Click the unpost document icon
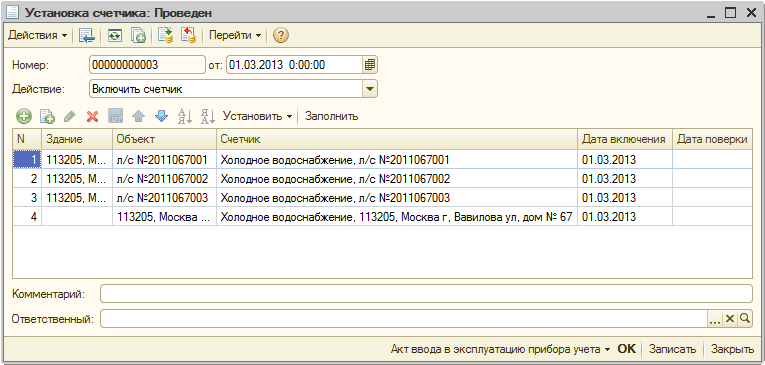 188,36
